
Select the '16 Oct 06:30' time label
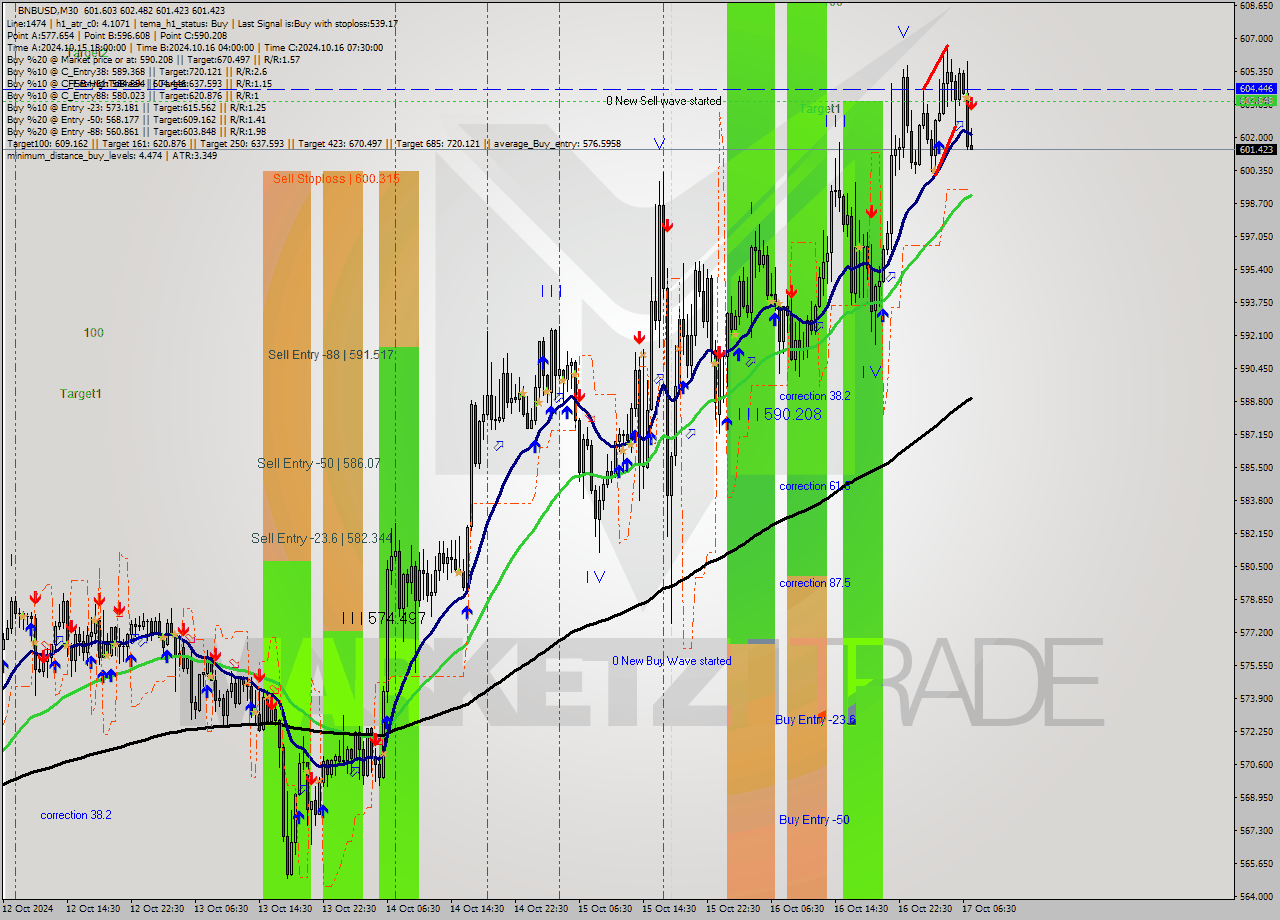(x=797, y=909)
